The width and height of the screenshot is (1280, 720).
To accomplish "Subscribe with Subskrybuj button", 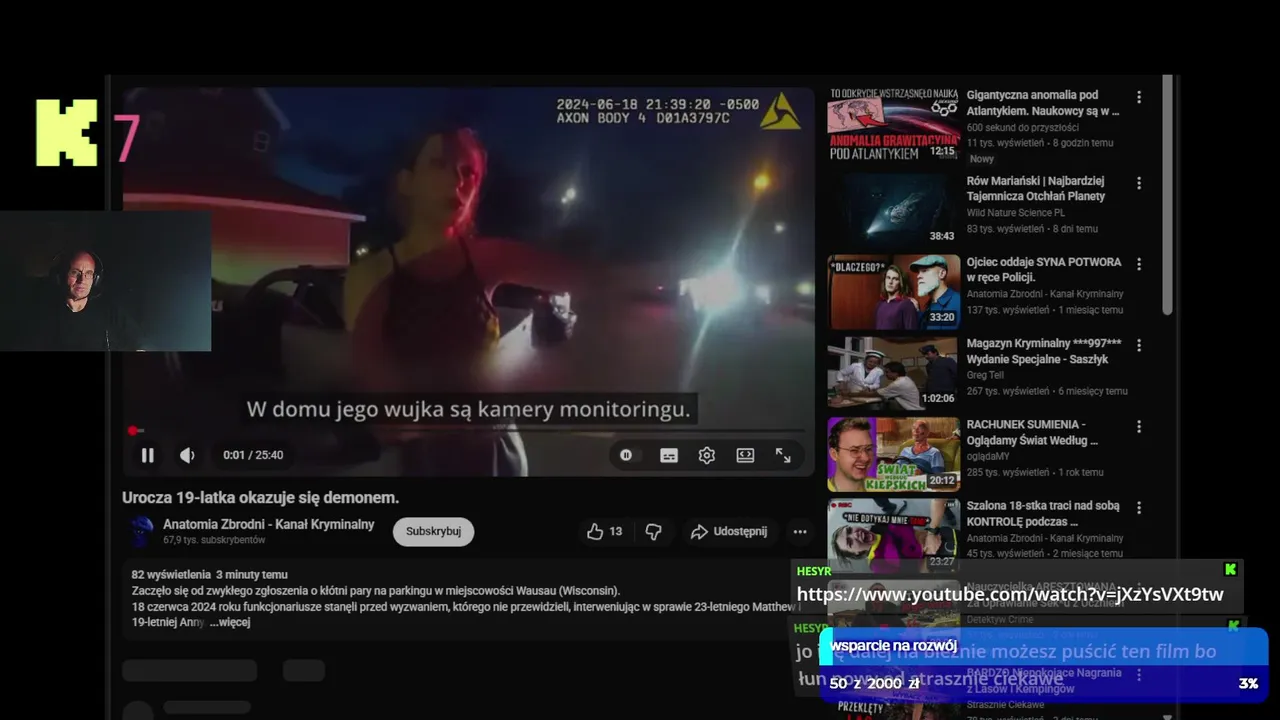I will click(433, 532).
